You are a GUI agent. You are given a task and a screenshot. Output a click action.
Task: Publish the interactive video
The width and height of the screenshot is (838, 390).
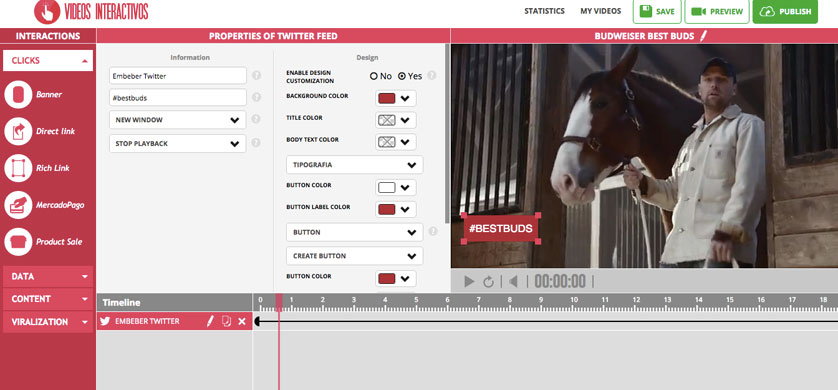[x=785, y=12]
